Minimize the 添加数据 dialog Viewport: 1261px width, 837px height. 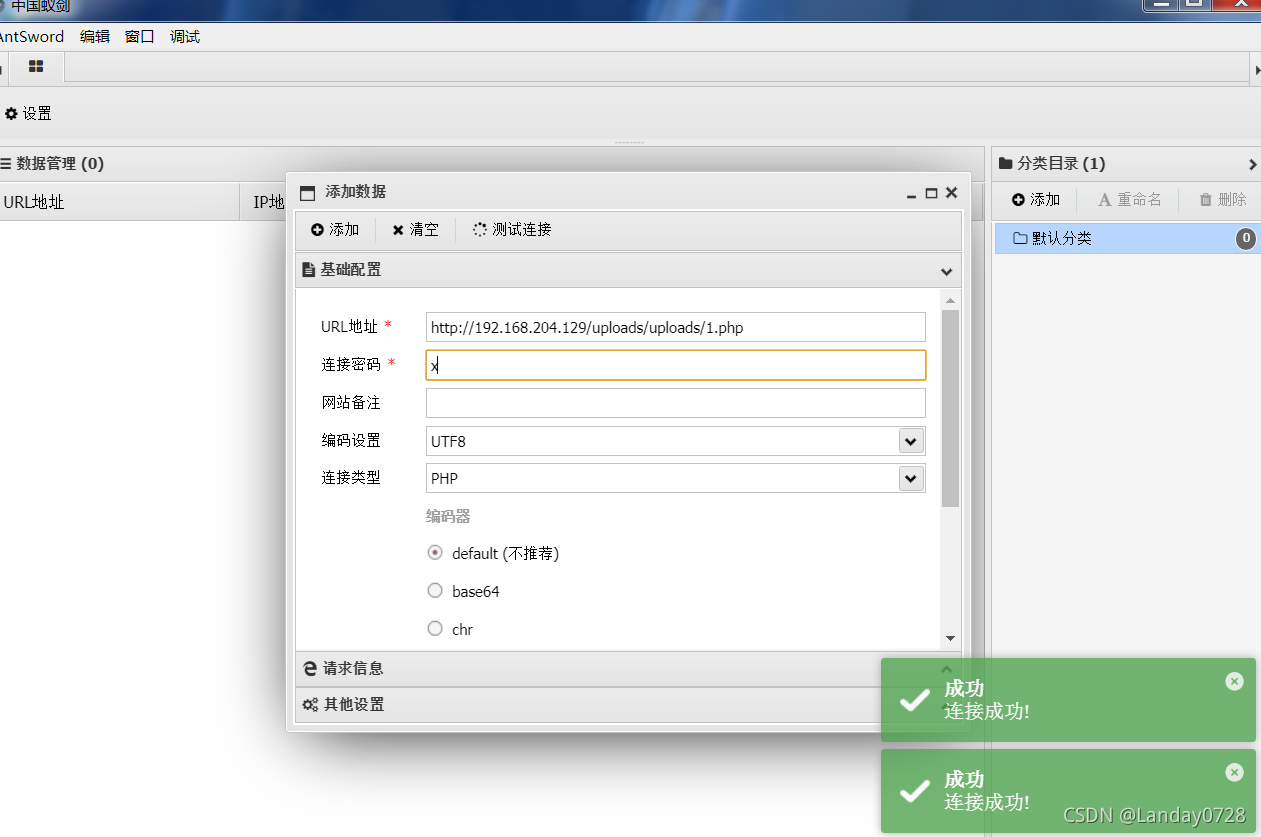(x=911, y=195)
